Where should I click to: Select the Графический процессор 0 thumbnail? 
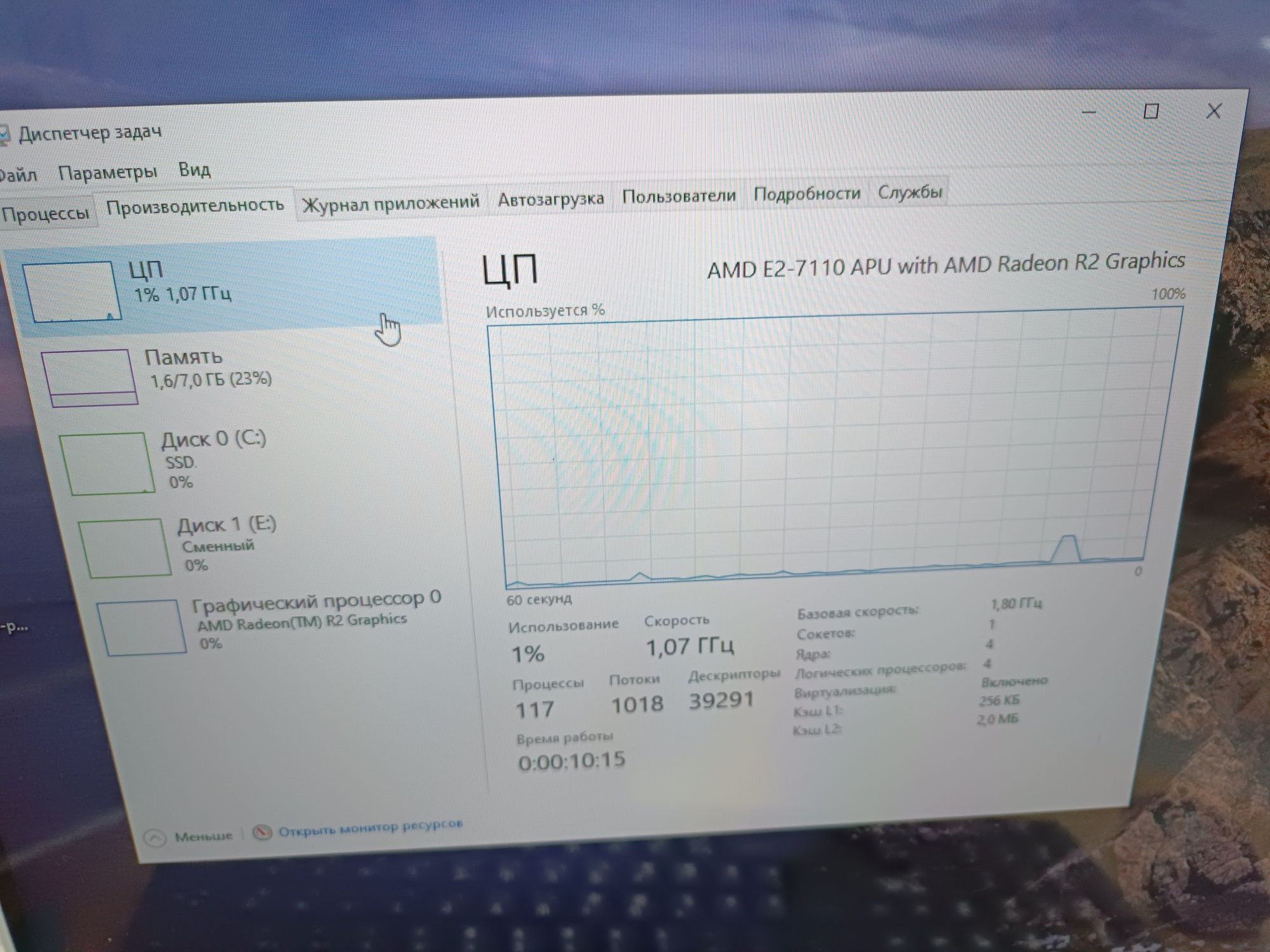pyautogui.click(x=143, y=627)
